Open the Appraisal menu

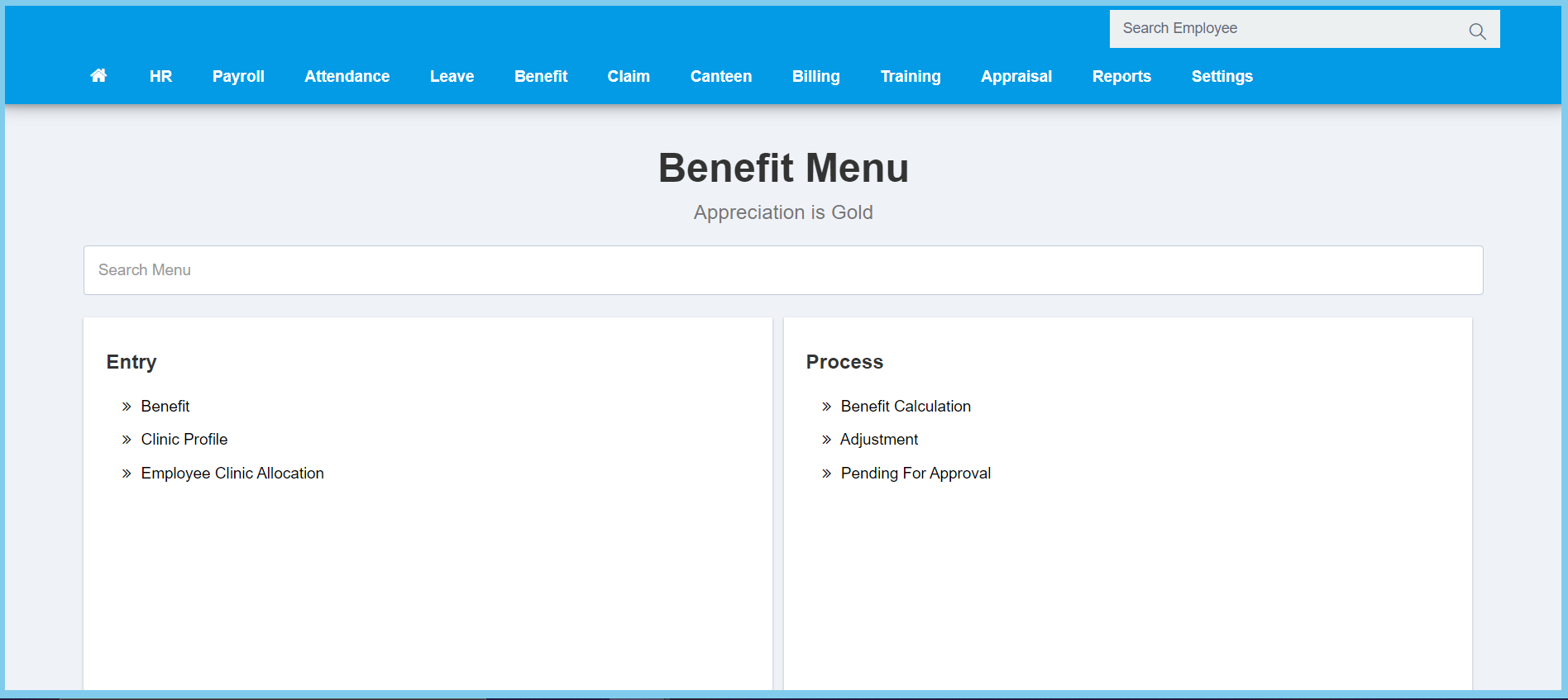(x=1016, y=76)
